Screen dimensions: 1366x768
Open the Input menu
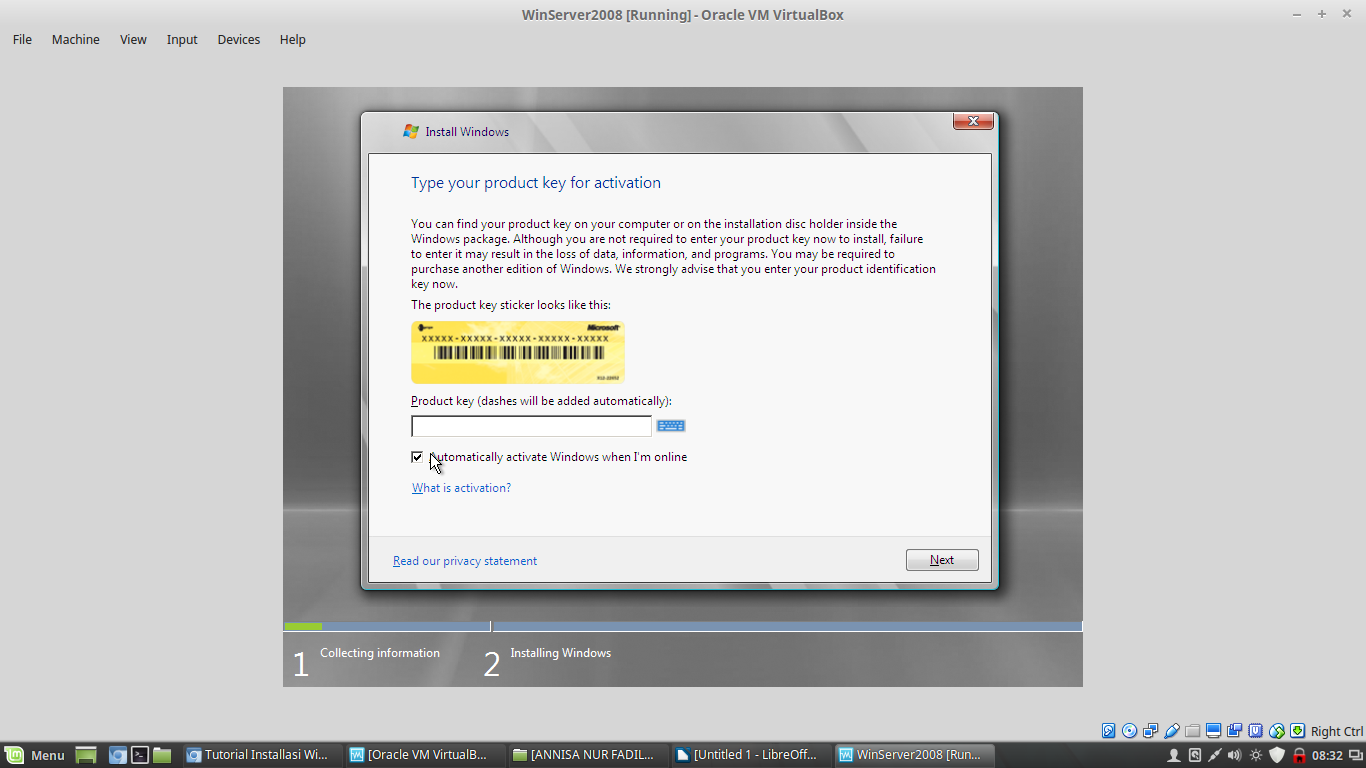click(182, 40)
